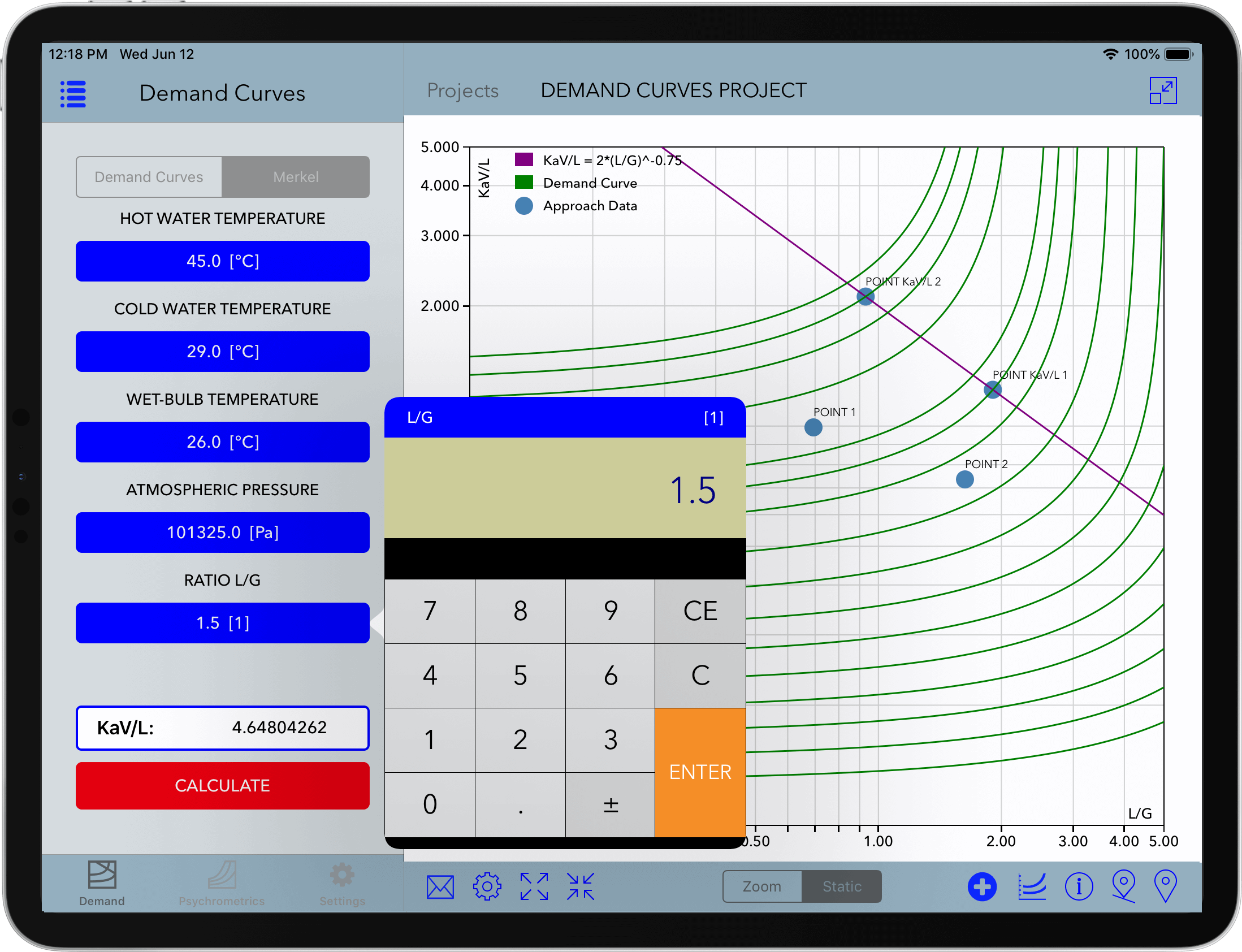This screenshot has height=952, width=1242.
Task: Click the expand chart arrows icon
Action: point(533,886)
